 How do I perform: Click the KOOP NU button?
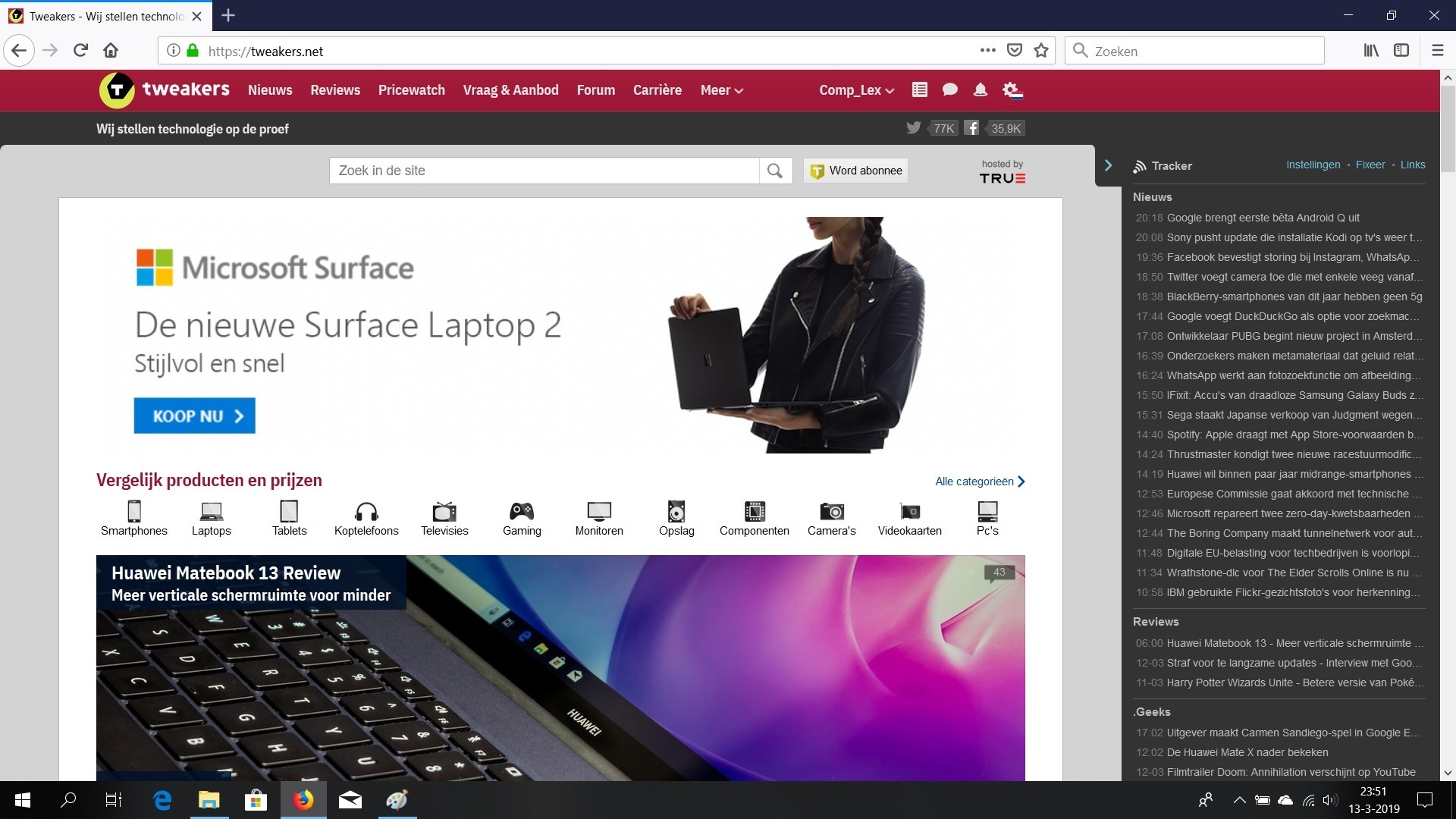[x=195, y=416]
